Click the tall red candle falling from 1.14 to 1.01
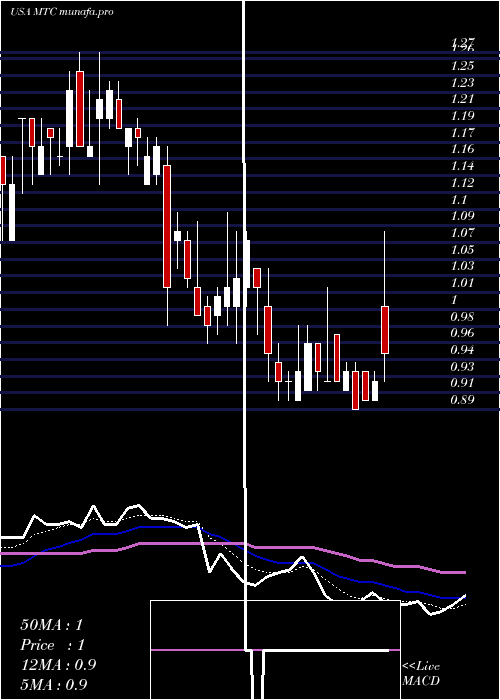The image size is (500, 700). [167, 226]
